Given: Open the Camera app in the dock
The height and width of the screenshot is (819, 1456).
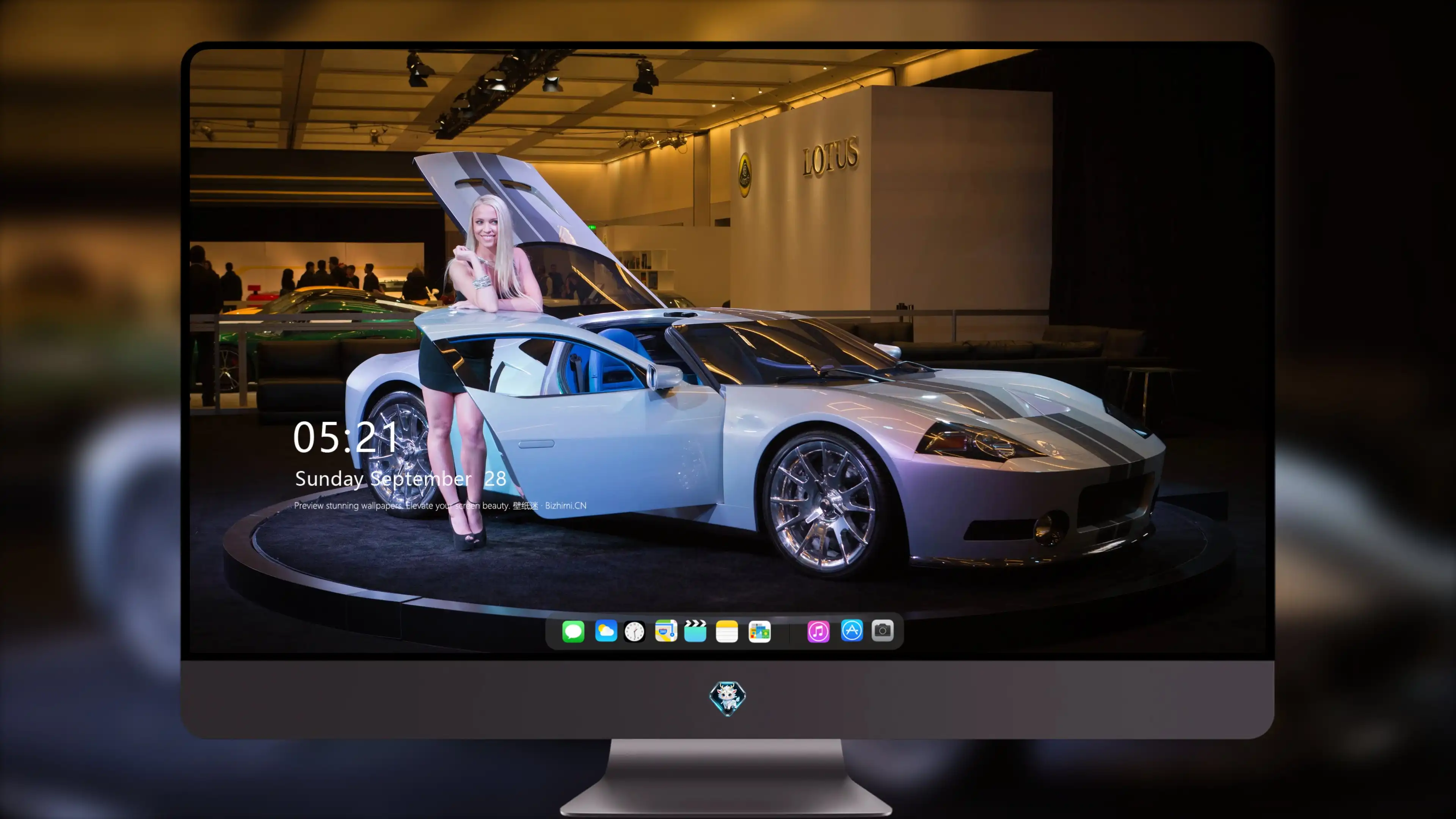Looking at the screenshot, I should coord(882,630).
